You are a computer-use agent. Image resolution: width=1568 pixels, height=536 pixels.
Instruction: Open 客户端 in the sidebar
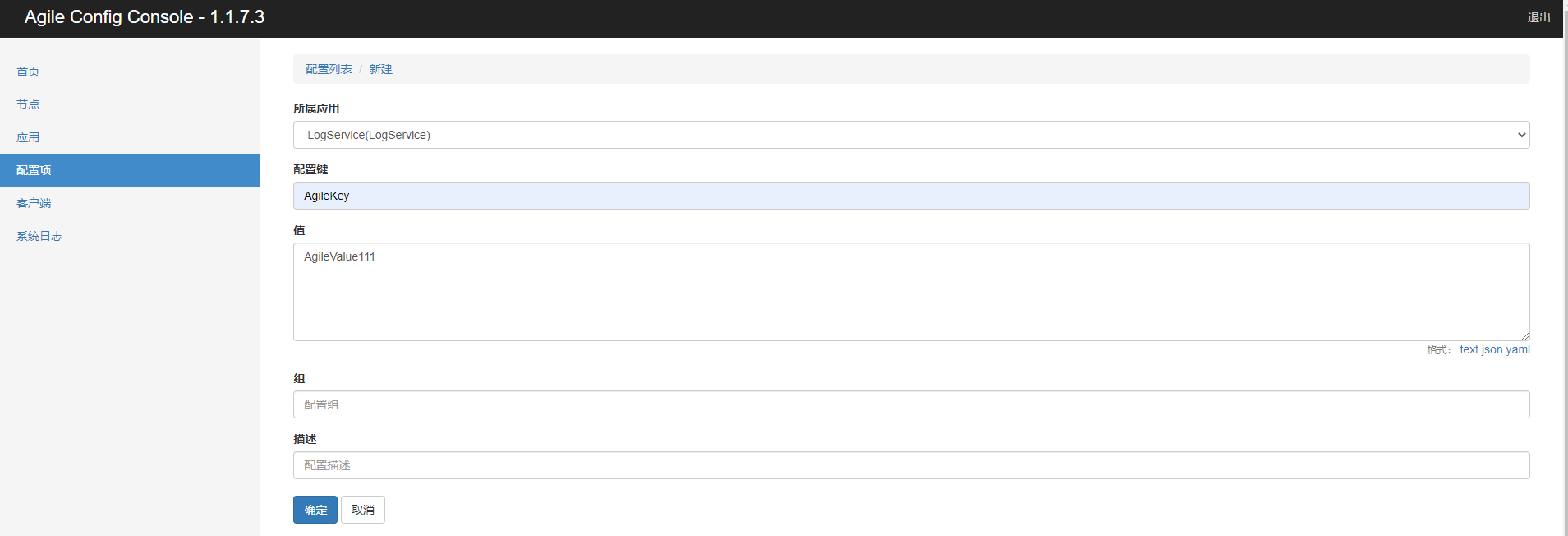coord(34,203)
